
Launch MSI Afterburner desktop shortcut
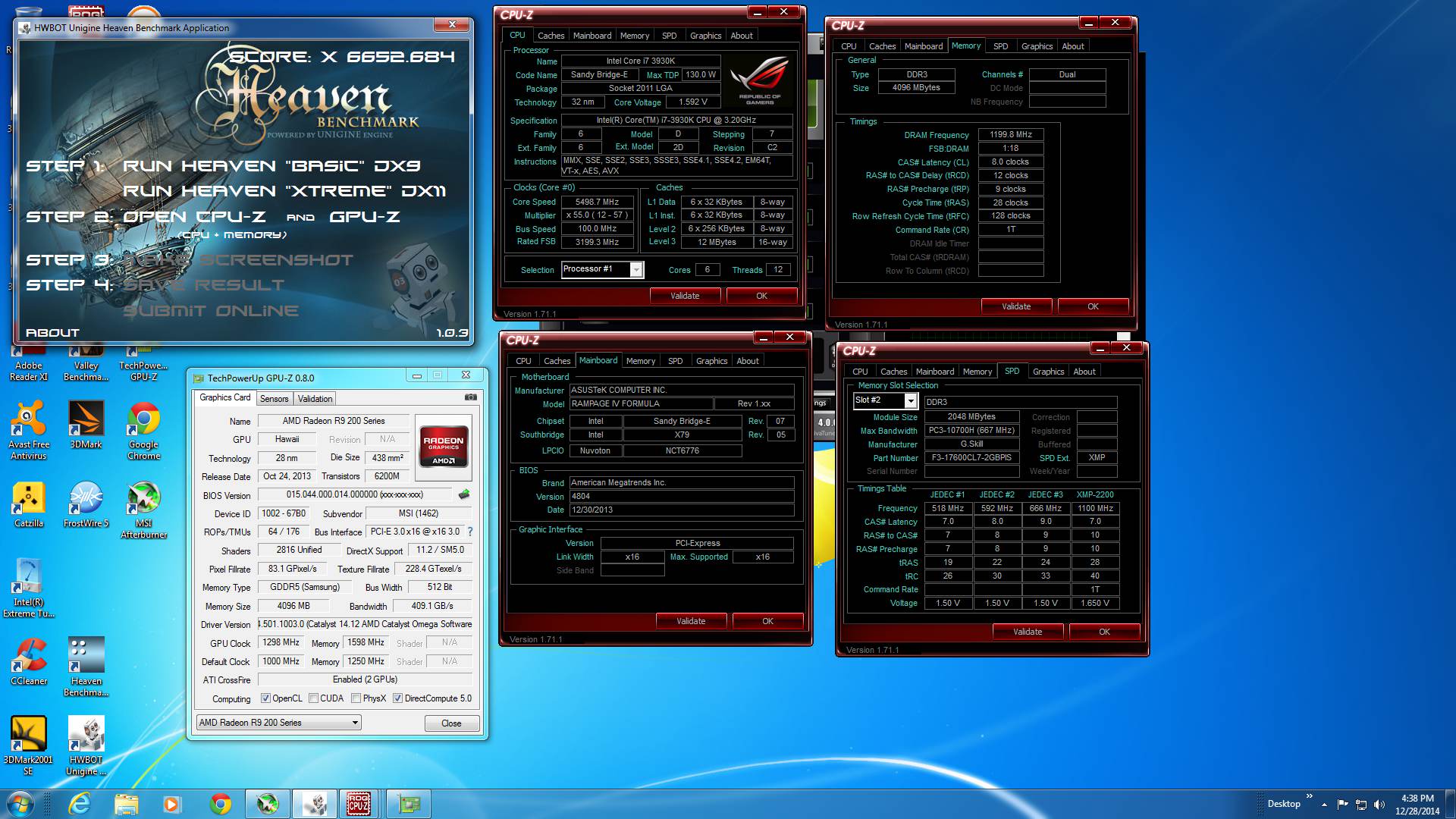(x=143, y=510)
